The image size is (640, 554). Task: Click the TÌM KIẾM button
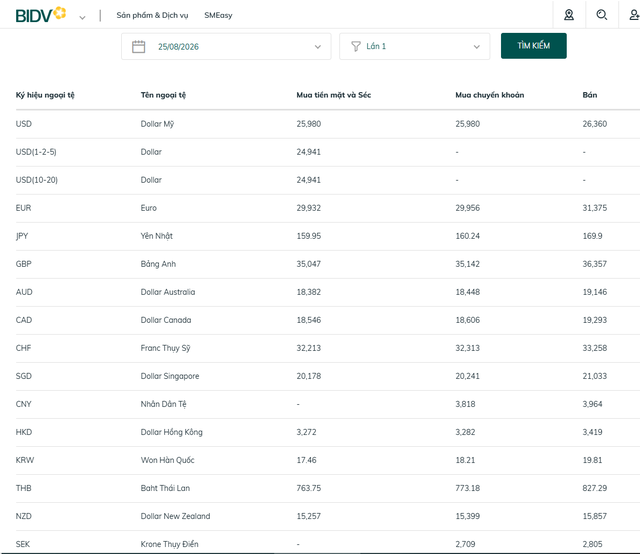(x=533, y=46)
